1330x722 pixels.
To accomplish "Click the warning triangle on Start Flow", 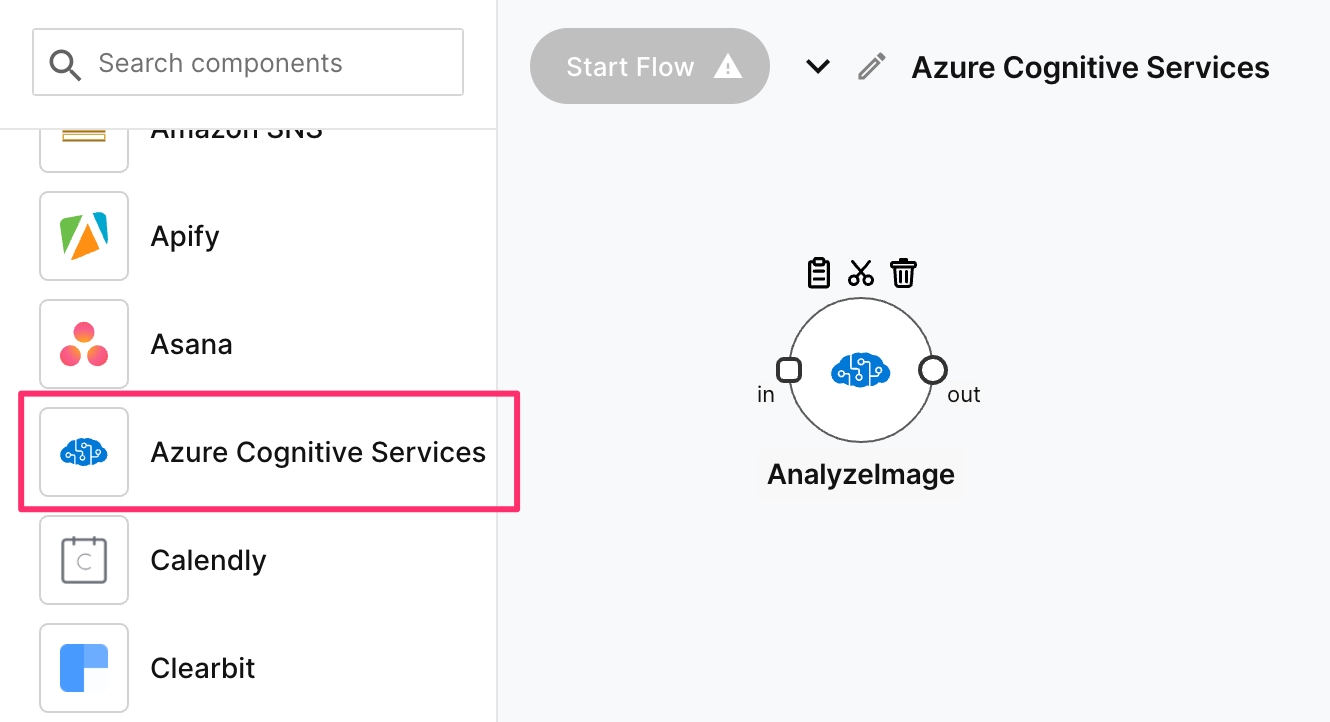I will tap(728, 67).
